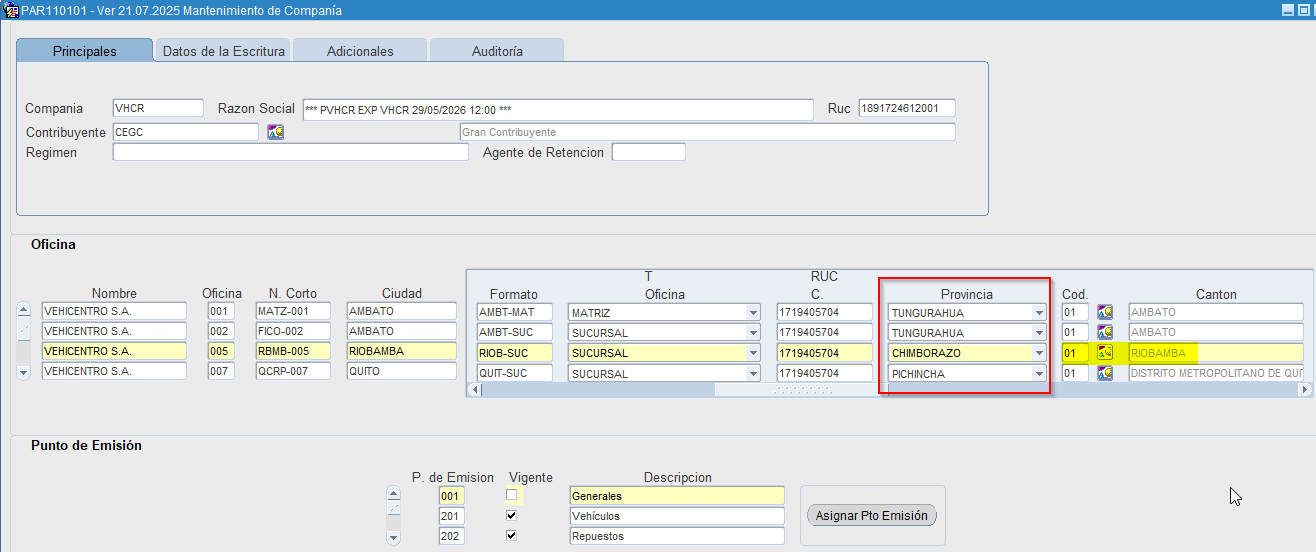Select the Contribuyente code field CEGC
This screenshot has width=1316, height=552.
coord(185,132)
